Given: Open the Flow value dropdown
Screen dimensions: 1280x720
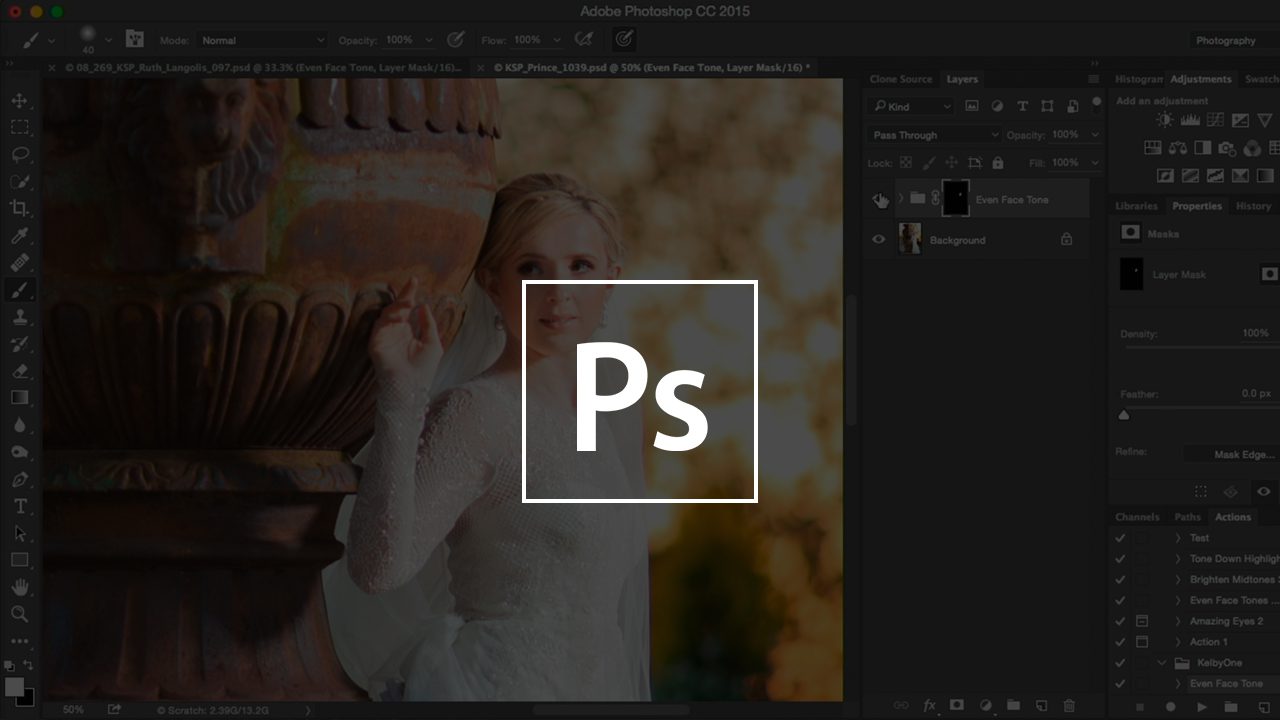Looking at the screenshot, I should (x=556, y=40).
